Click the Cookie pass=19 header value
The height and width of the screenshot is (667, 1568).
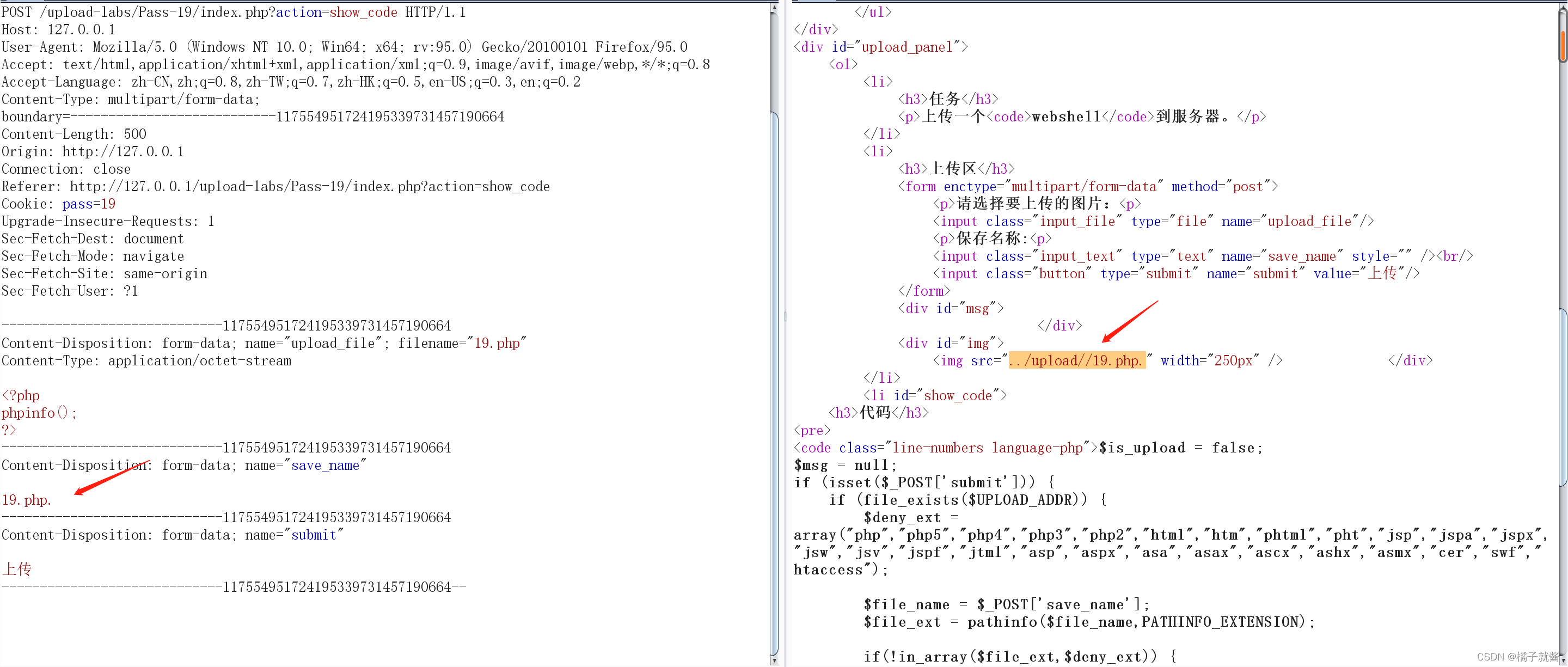pos(88,204)
